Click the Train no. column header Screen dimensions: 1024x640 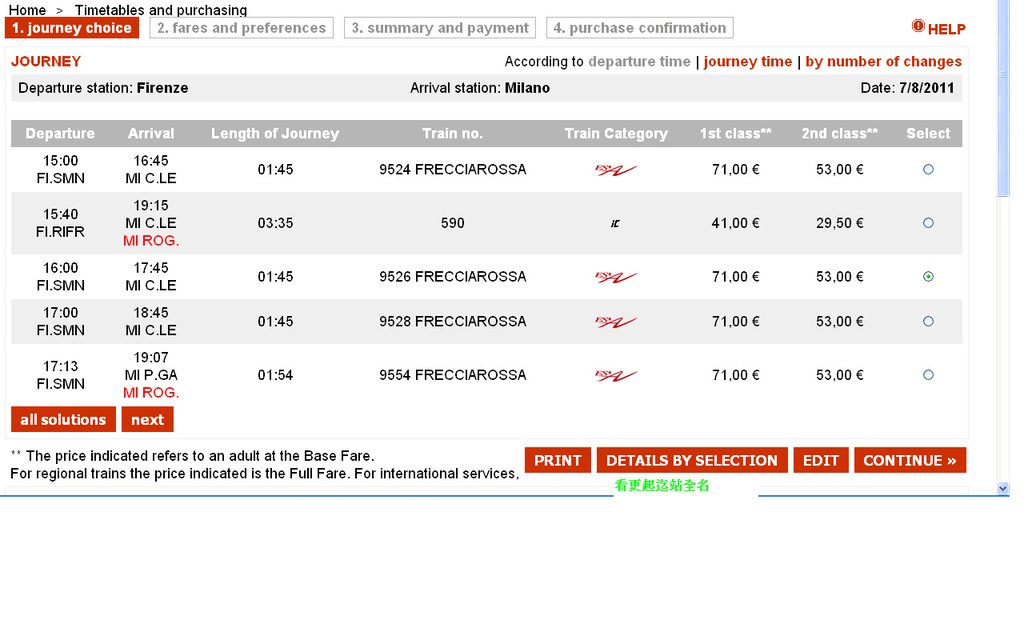click(x=453, y=134)
